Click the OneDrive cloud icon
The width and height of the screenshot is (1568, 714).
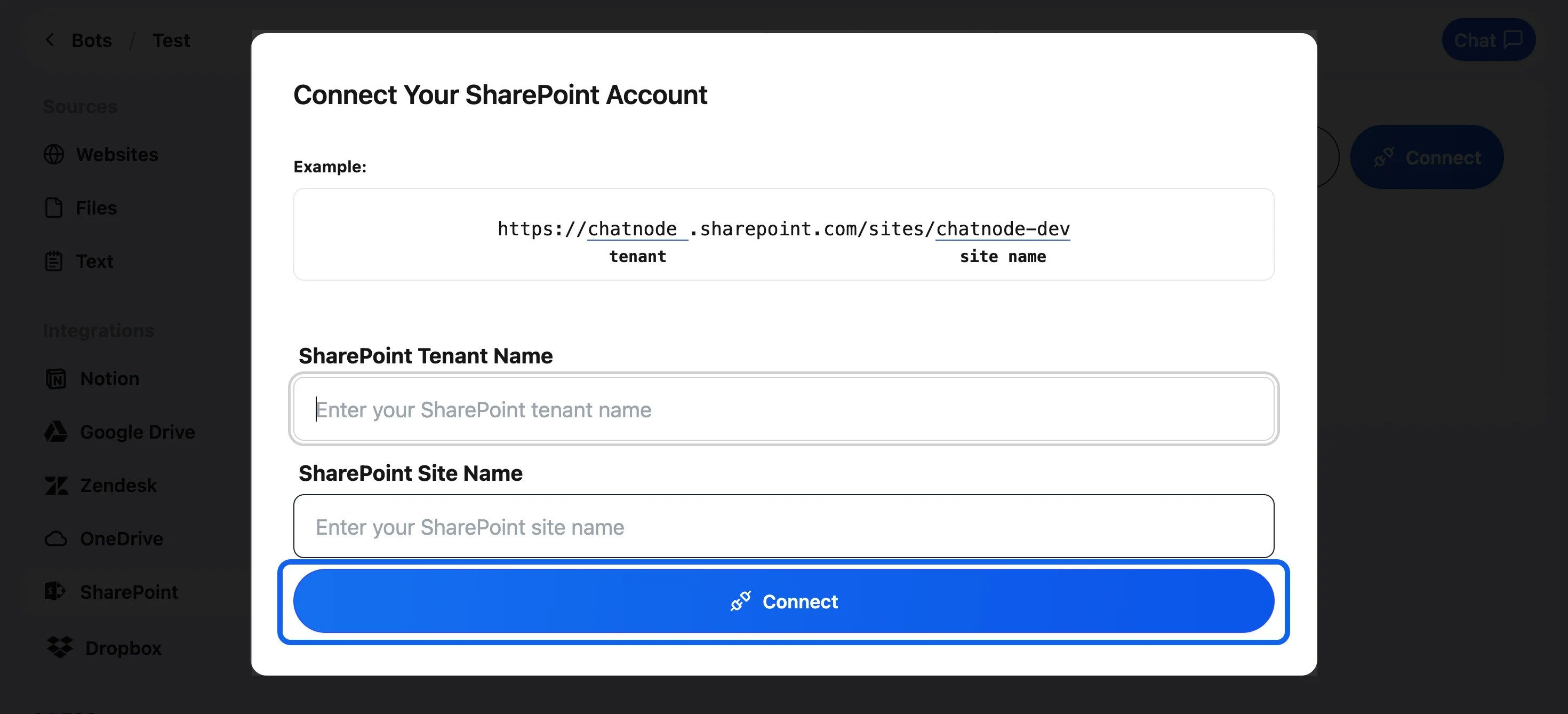tap(56, 539)
